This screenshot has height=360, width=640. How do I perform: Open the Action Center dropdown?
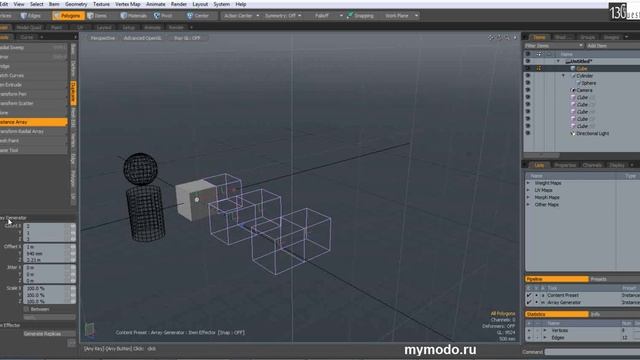(241, 16)
